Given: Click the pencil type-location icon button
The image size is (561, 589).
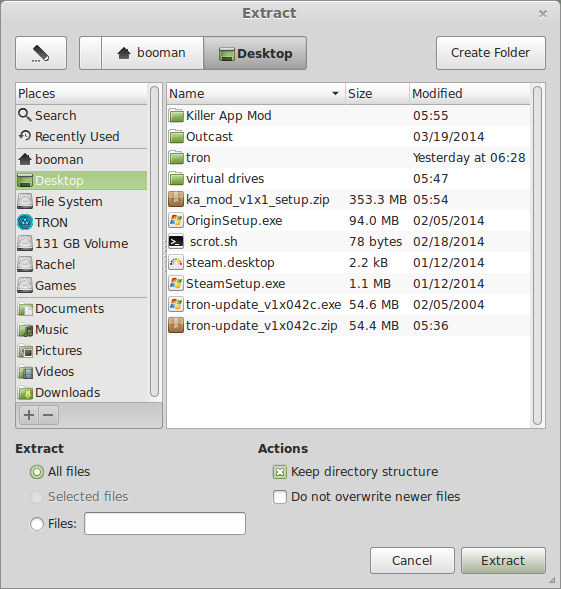Looking at the screenshot, I should point(41,53).
